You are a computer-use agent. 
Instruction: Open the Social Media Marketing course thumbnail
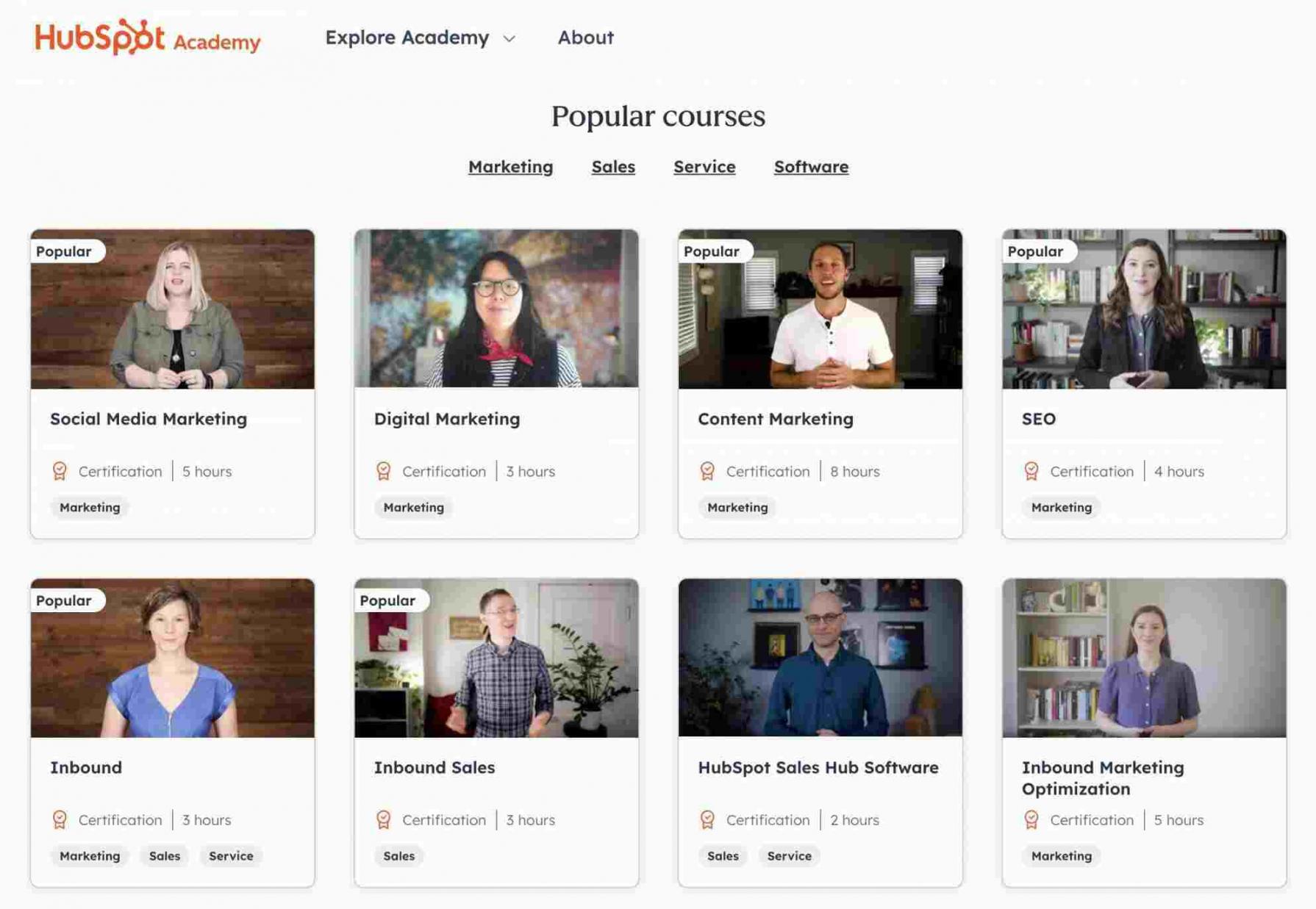(x=173, y=309)
